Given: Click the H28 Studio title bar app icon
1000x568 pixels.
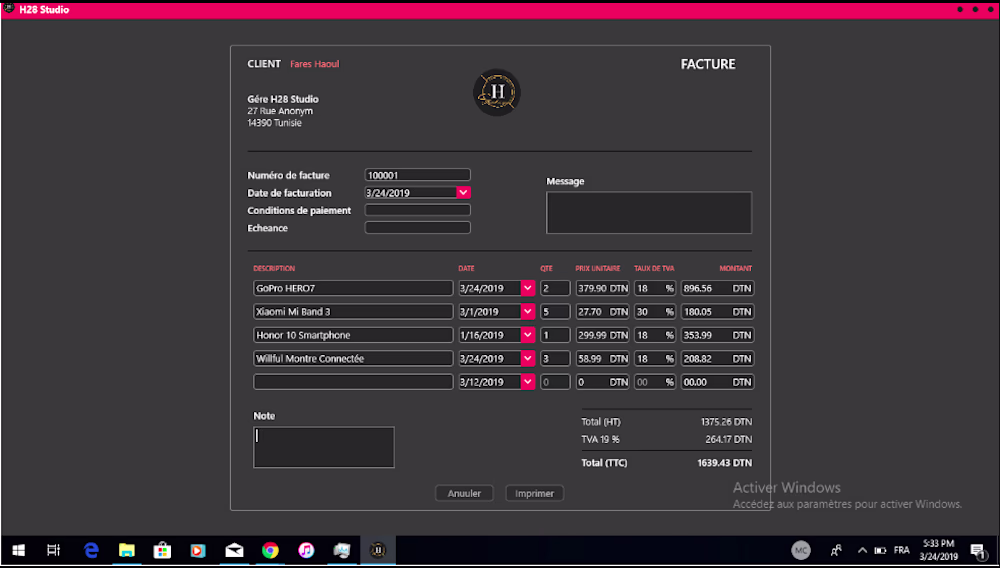Looking at the screenshot, I should click(x=9, y=8).
